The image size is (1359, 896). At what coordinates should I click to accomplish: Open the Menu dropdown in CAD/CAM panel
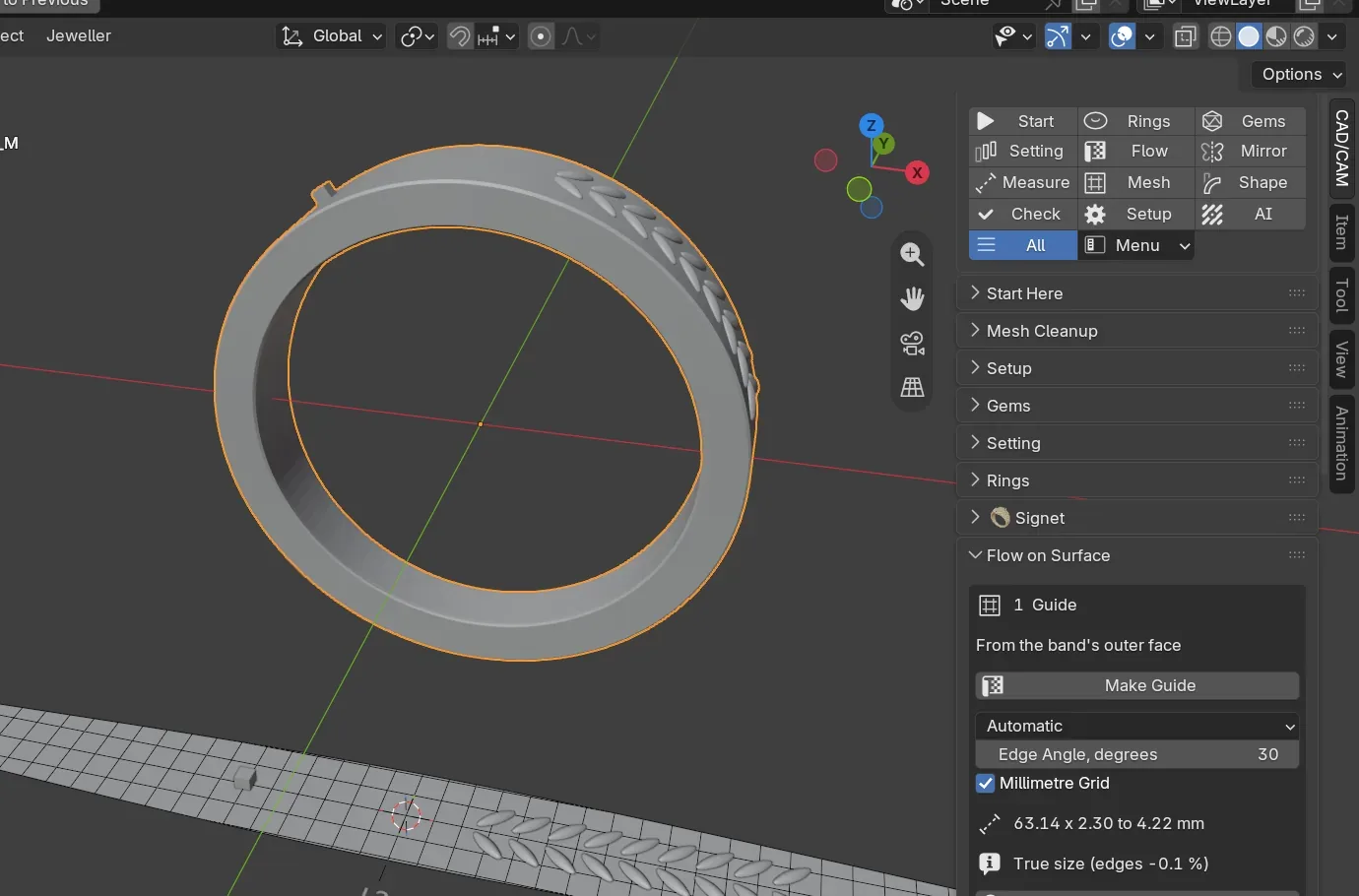coord(1136,246)
